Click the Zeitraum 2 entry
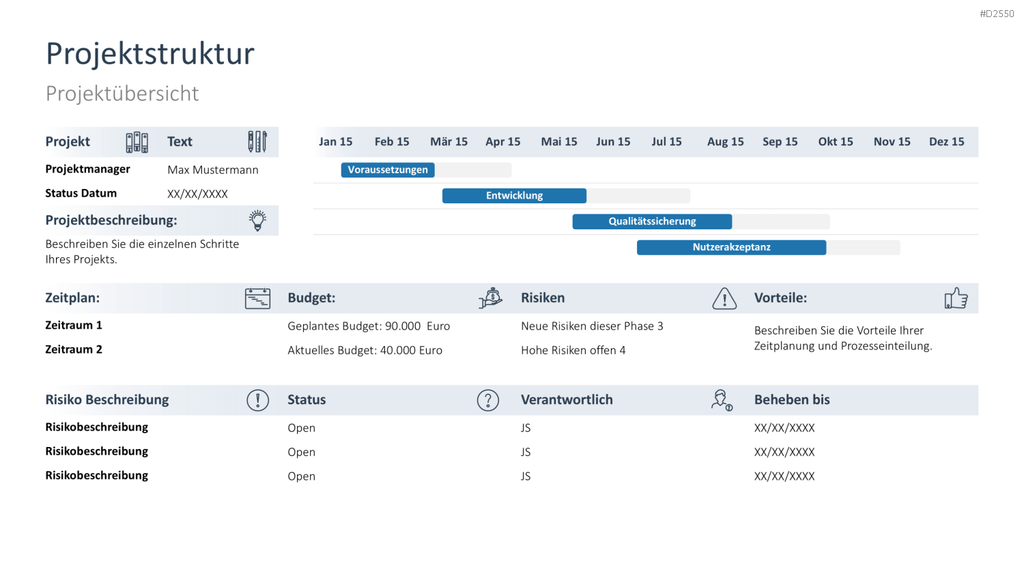 (74, 349)
